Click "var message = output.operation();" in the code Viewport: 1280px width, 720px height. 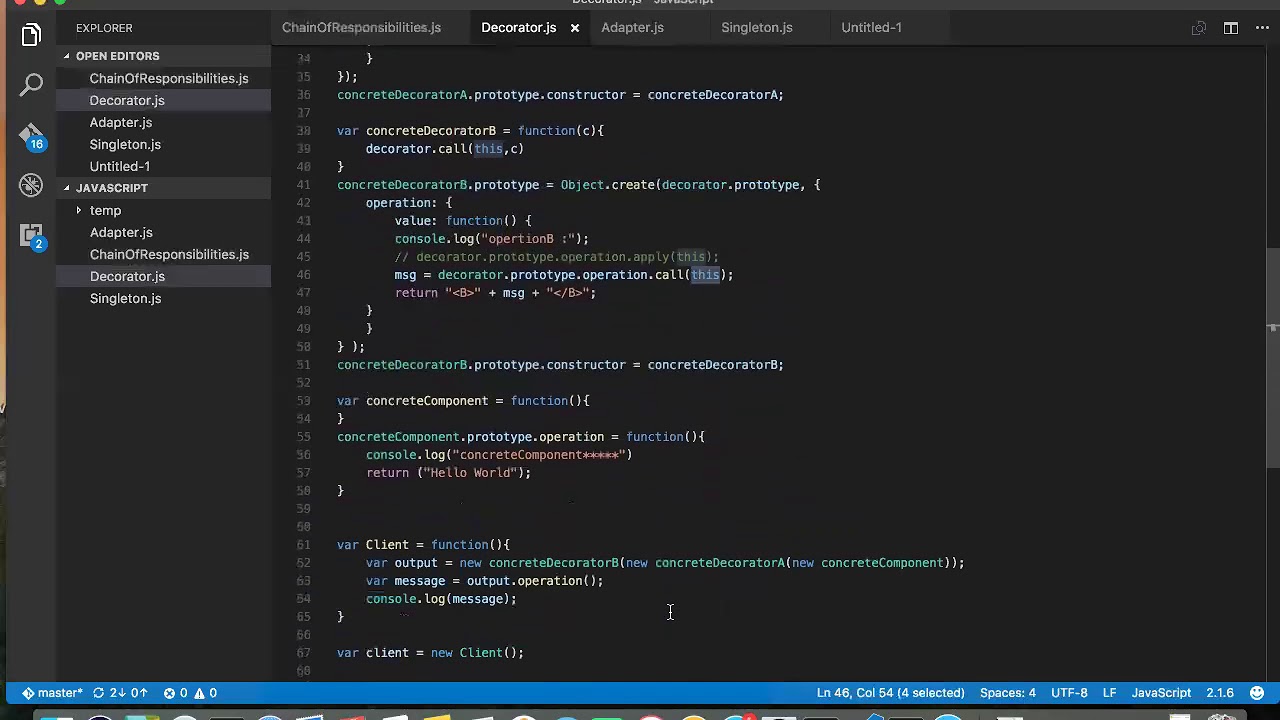(485, 581)
